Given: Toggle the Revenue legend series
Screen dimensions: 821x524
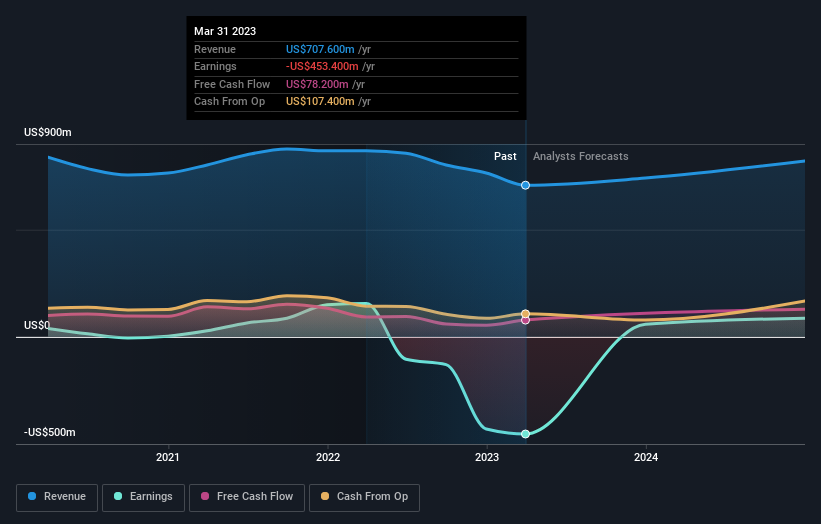Looking at the screenshot, I should coord(57,497).
